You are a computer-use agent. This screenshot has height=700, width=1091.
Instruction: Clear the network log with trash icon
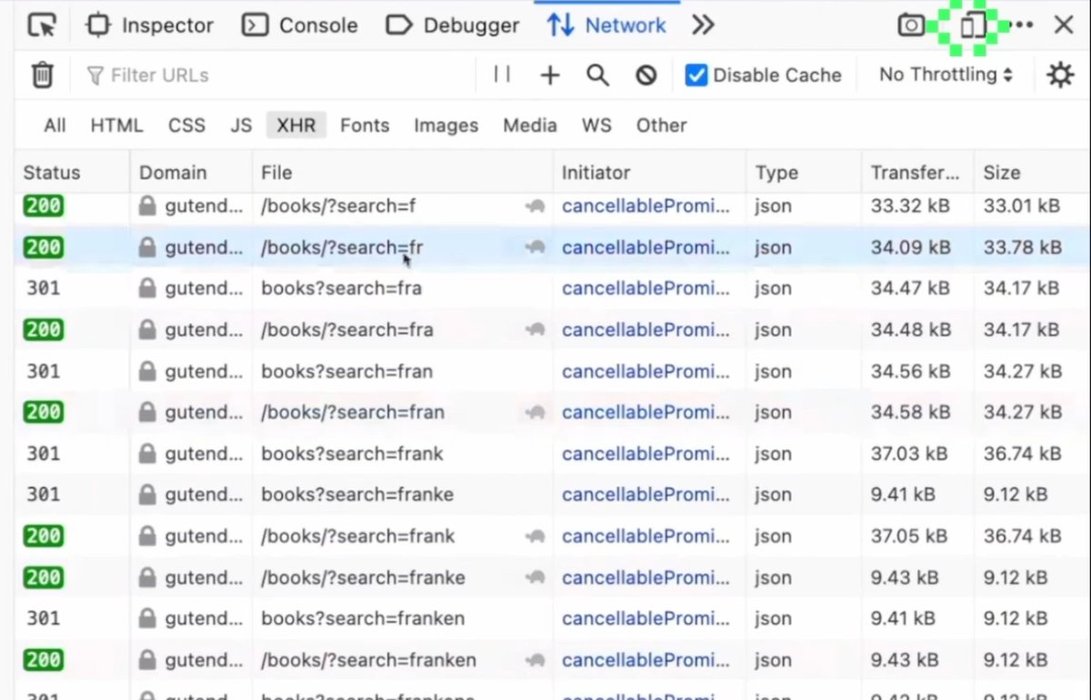(x=42, y=75)
